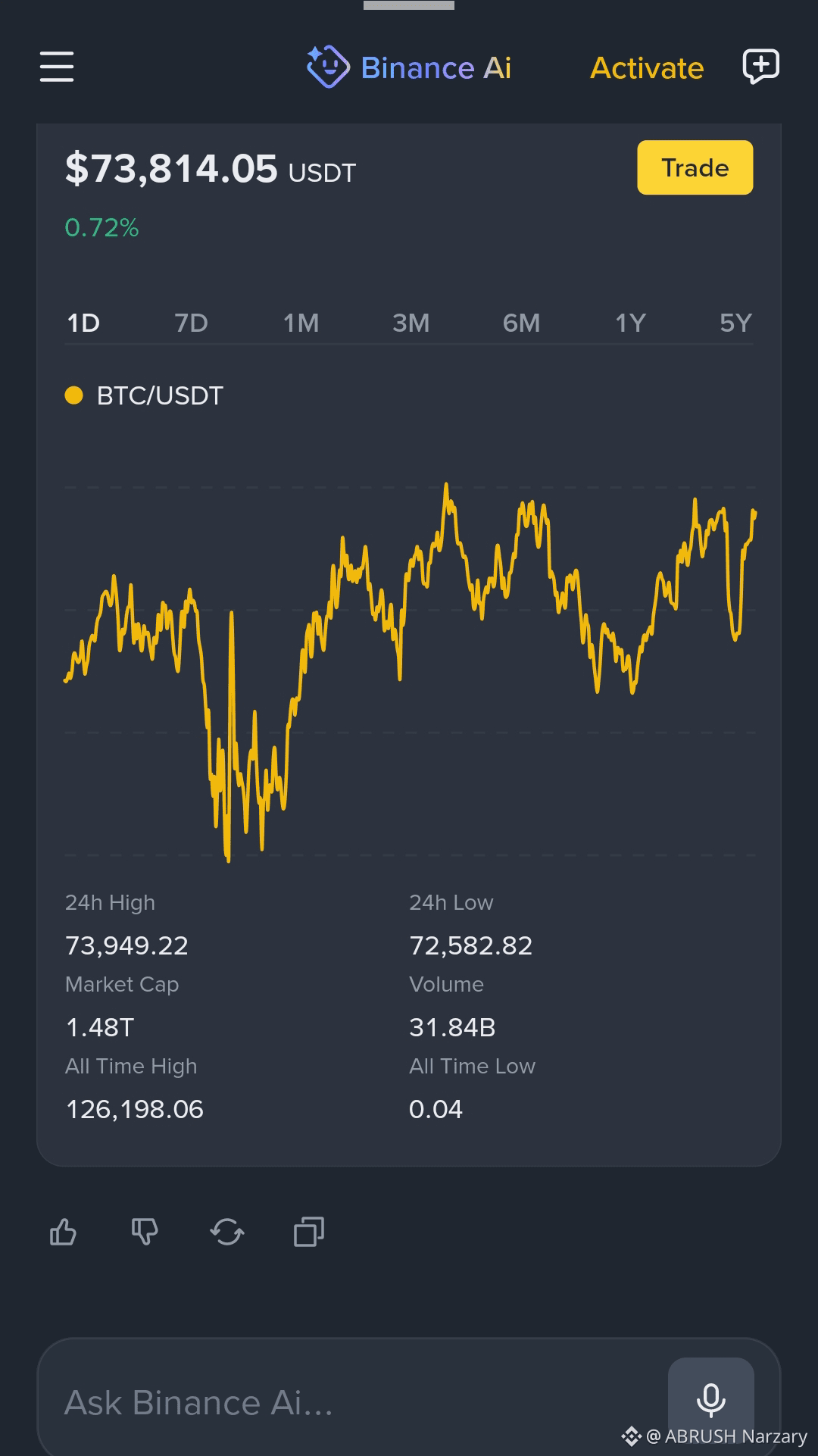Select the 1D chart range

[x=83, y=323]
